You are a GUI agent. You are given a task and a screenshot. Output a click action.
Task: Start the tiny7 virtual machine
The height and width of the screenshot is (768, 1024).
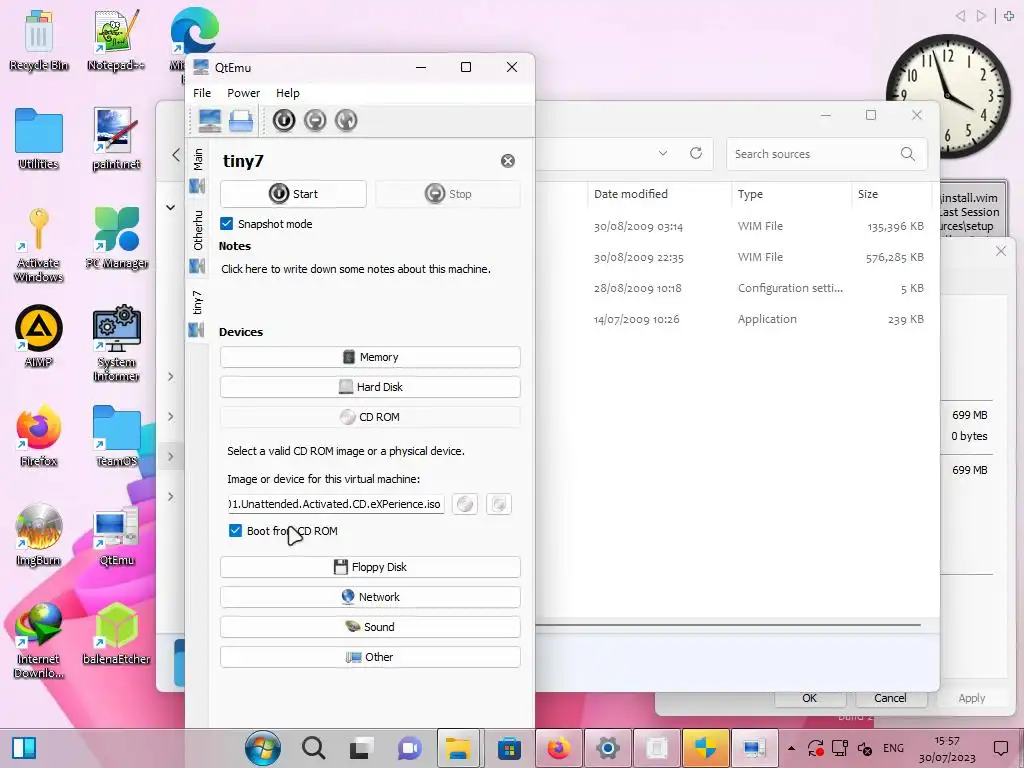[293, 194]
